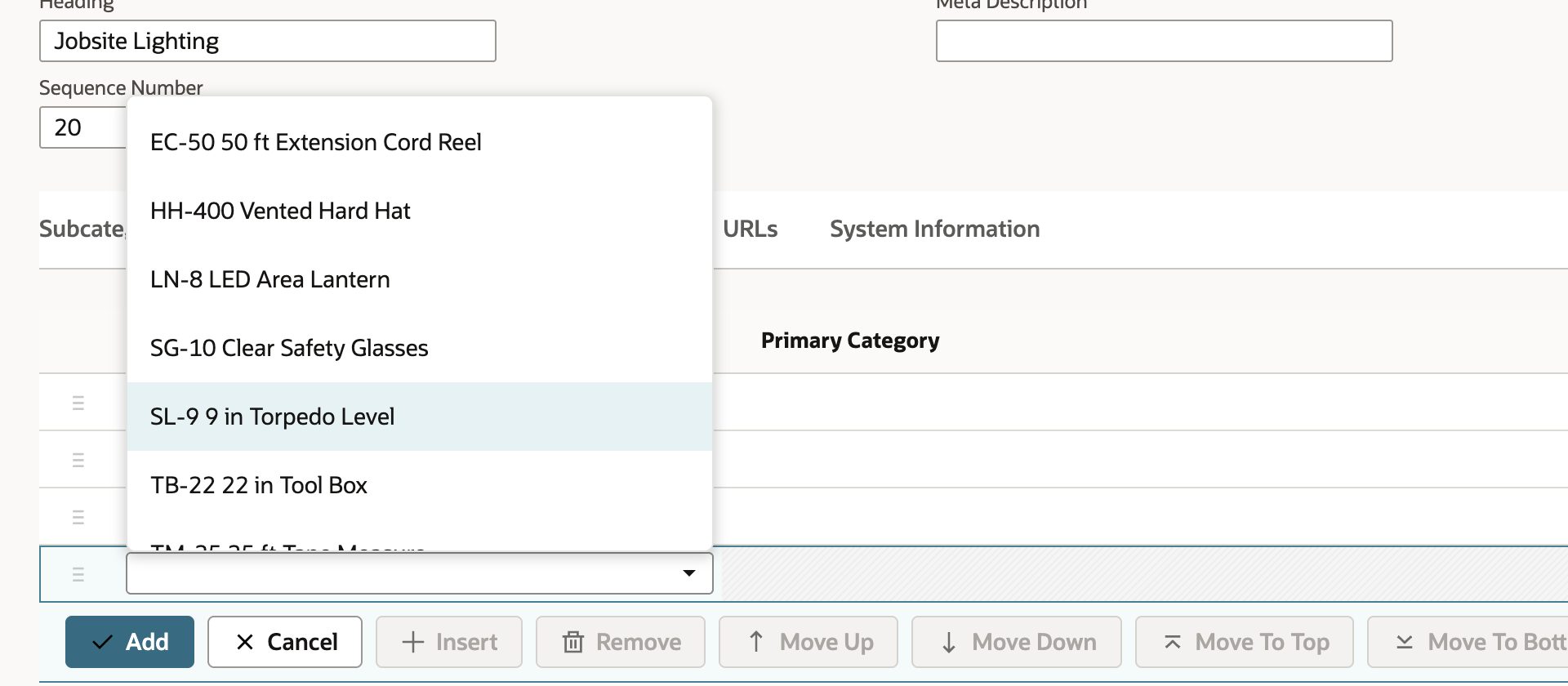The height and width of the screenshot is (686, 1568).
Task: Select TB-22 22 in Tool Box option
Action: coord(420,485)
